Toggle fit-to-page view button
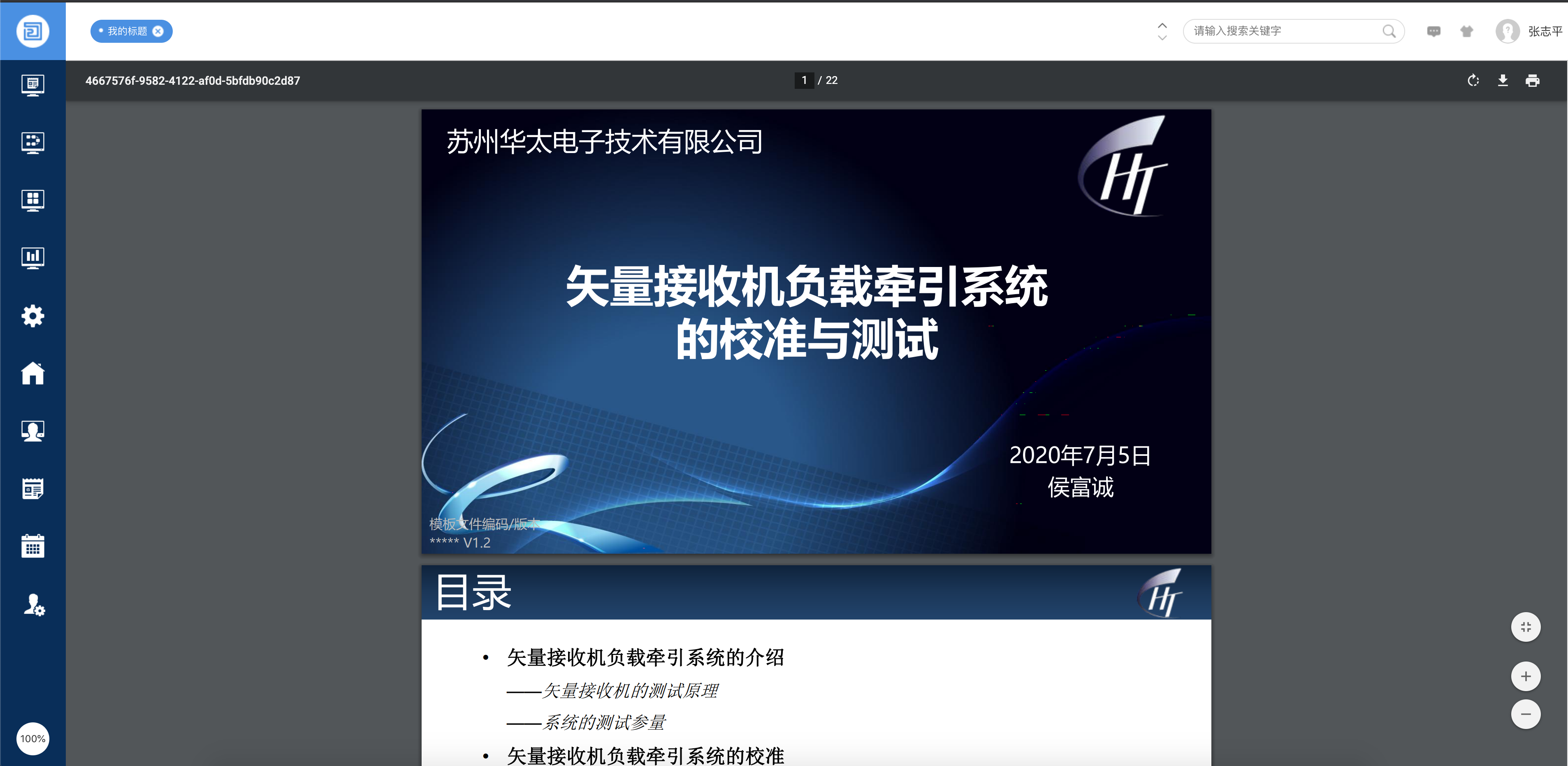 [1525, 627]
